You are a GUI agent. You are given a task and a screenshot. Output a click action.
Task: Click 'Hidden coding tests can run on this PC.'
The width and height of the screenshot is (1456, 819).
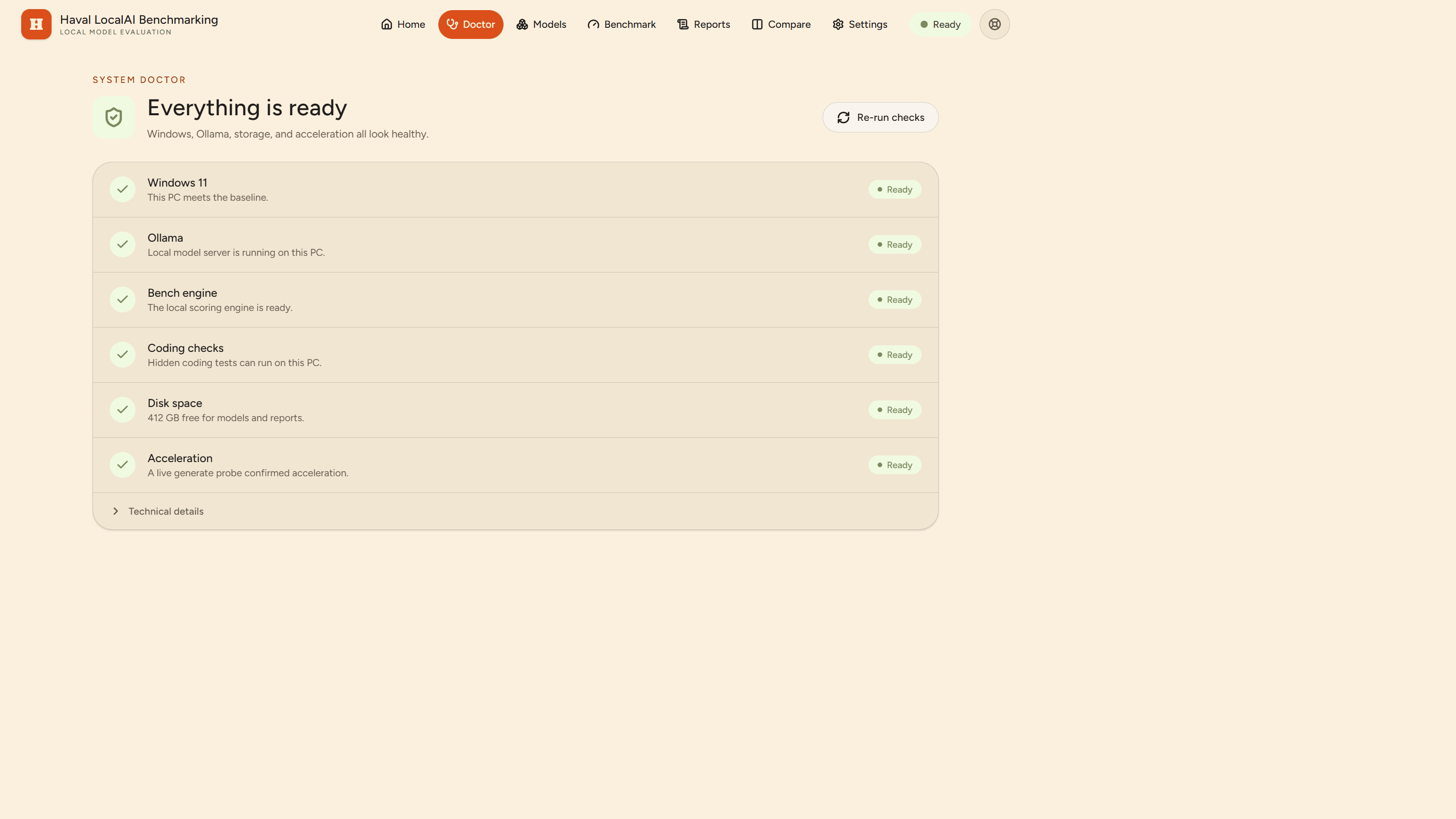point(234,362)
